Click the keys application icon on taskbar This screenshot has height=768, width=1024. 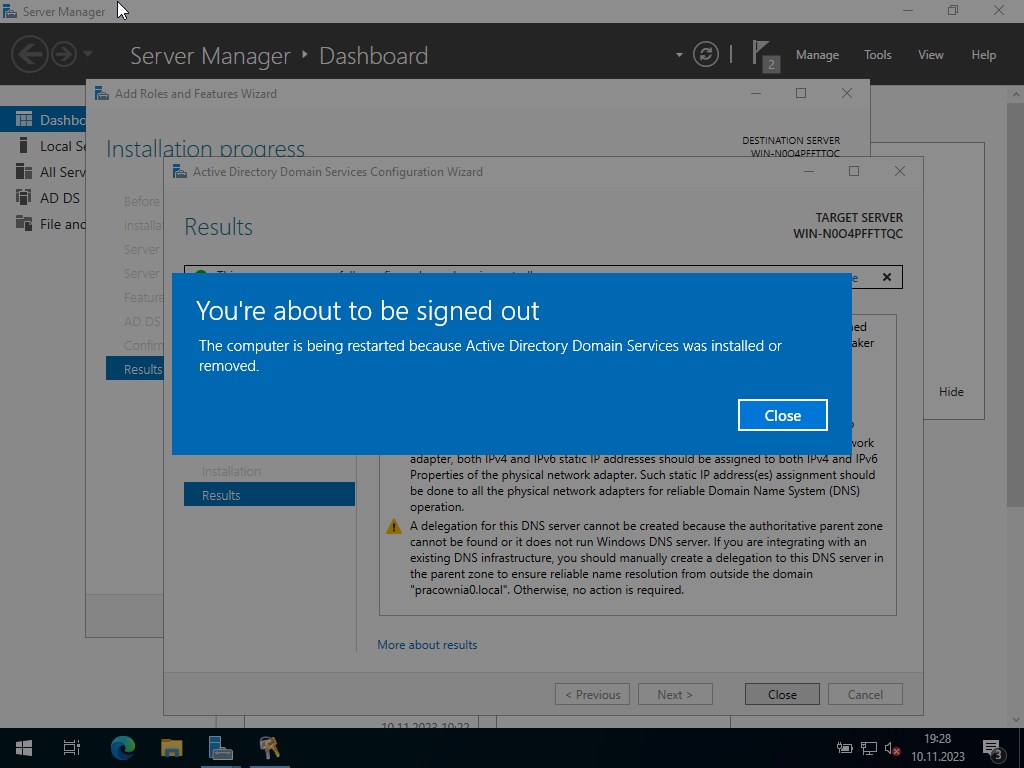(x=270, y=748)
